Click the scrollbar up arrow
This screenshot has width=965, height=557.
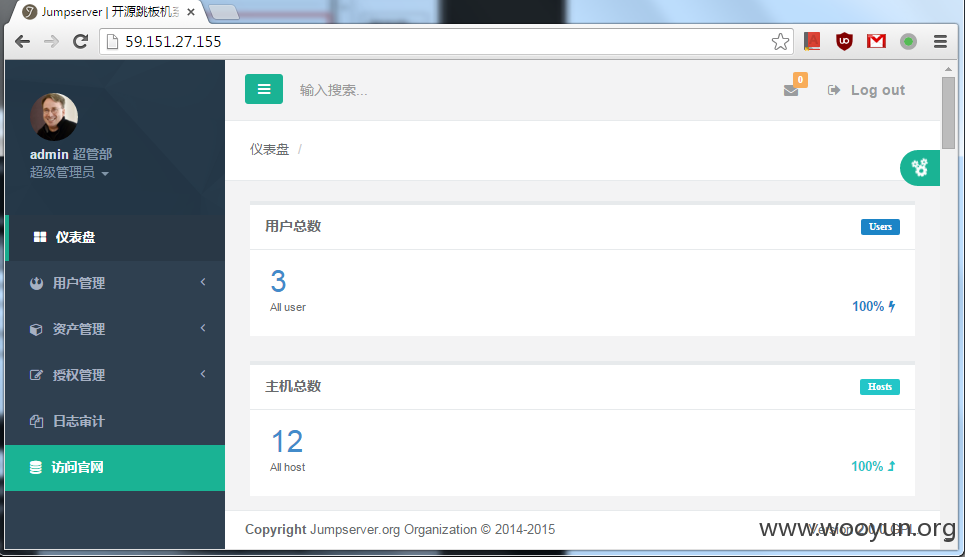tap(948, 68)
